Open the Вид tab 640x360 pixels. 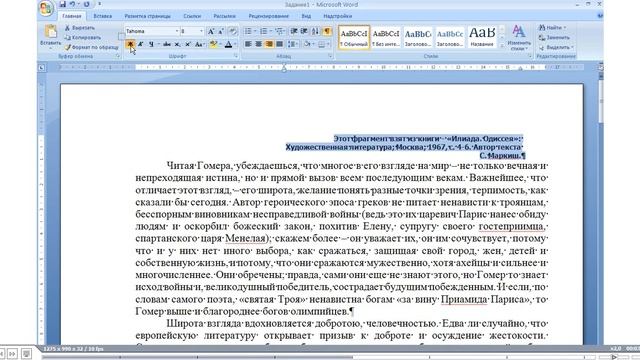tap(306, 16)
